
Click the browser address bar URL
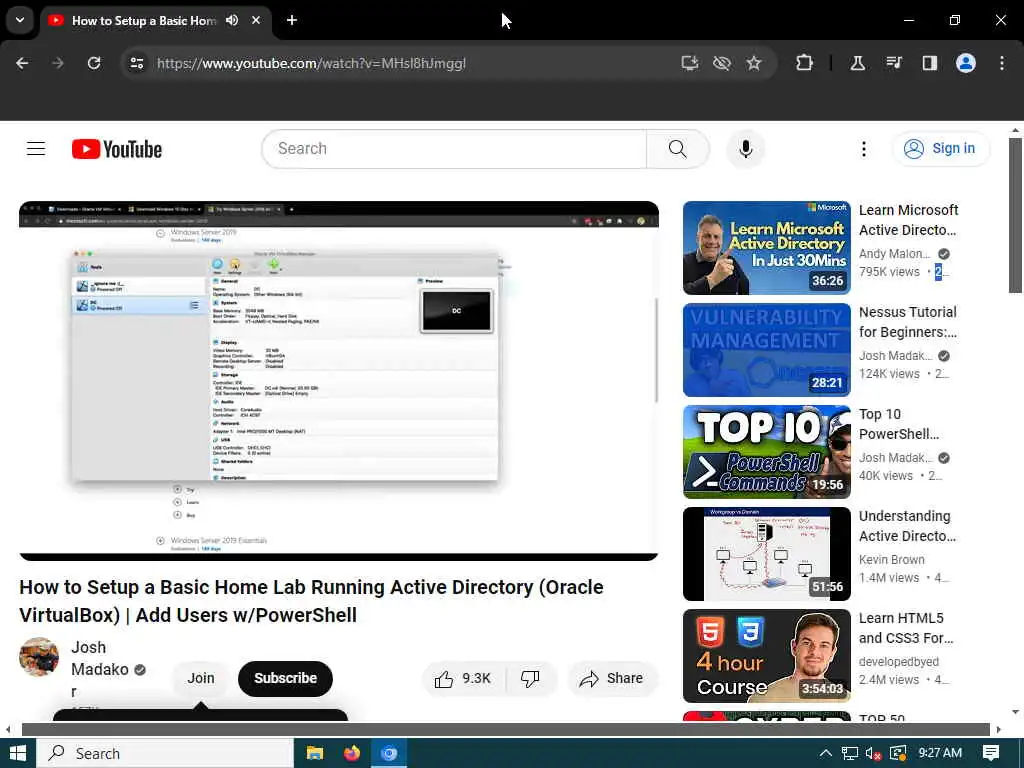311,63
